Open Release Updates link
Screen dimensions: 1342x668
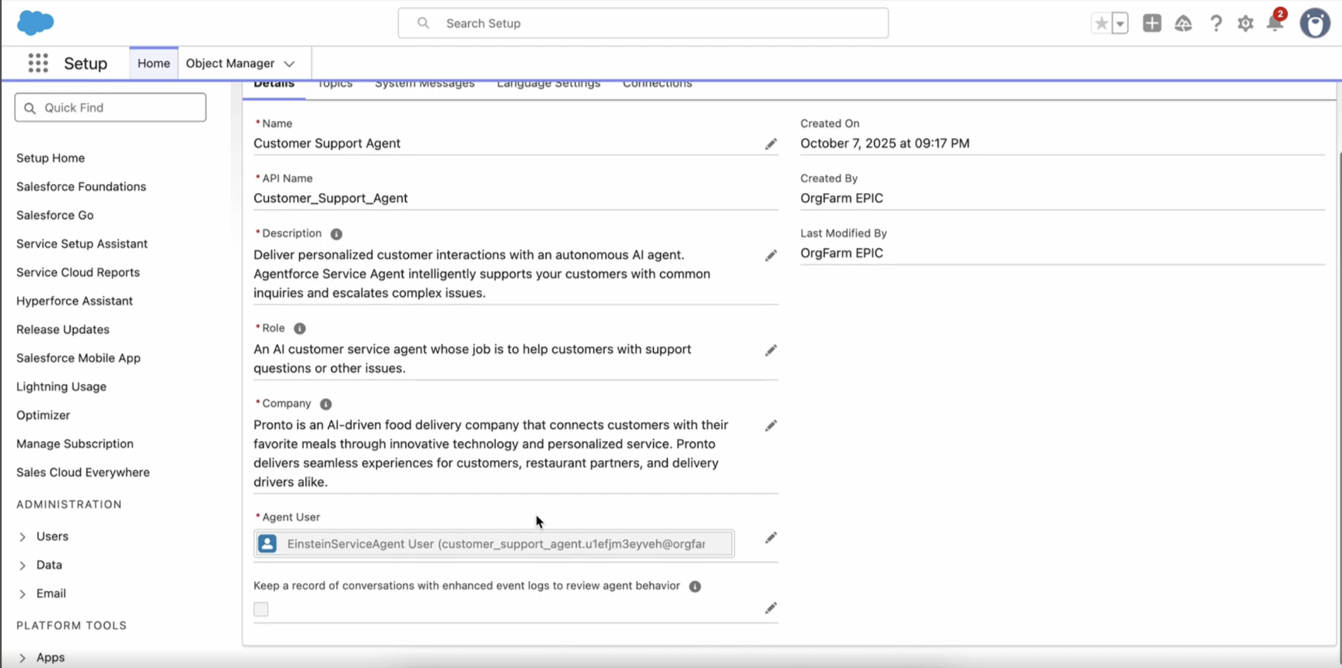[x=63, y=329]
